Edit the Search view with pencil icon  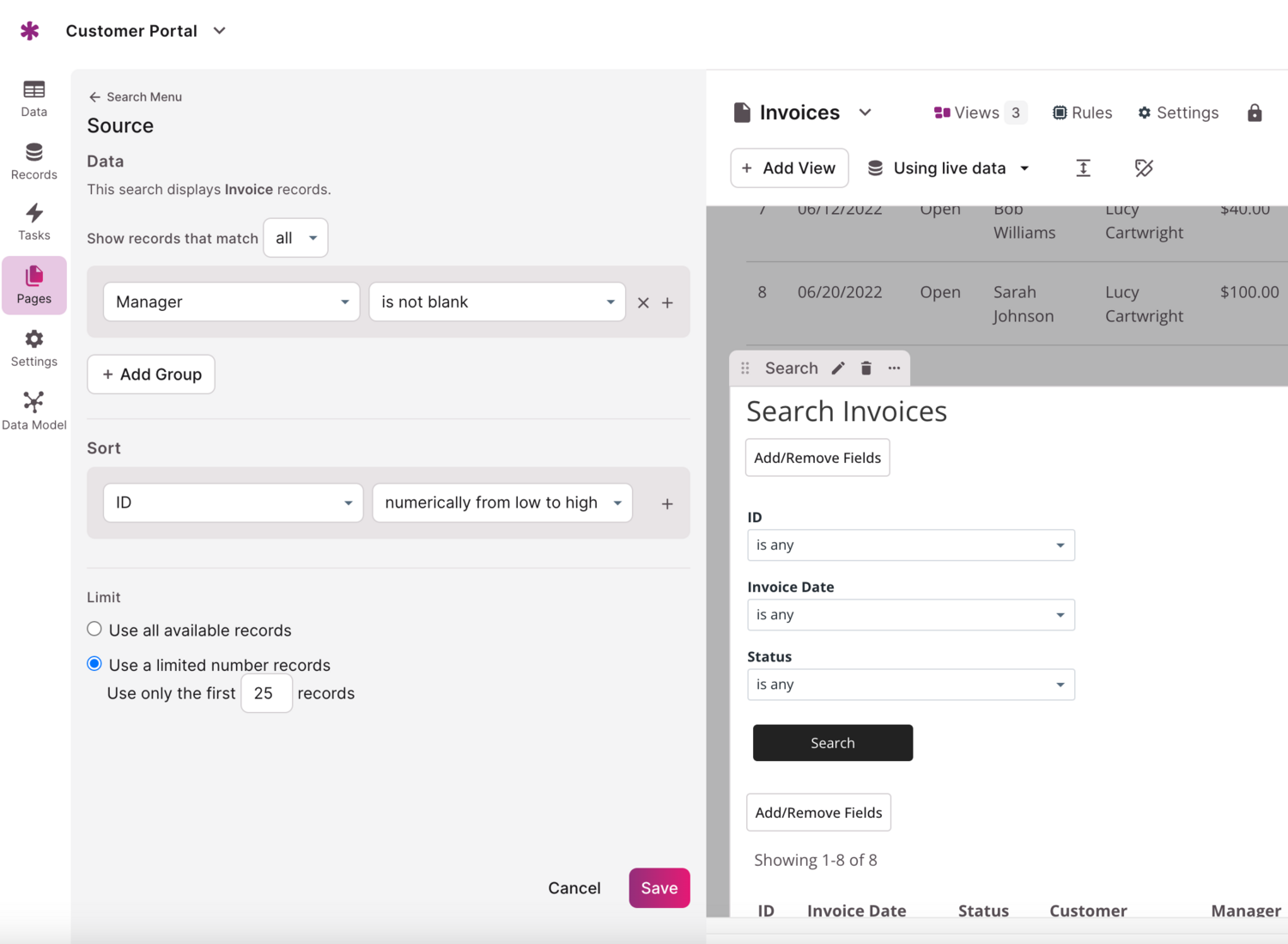click(x=838, y=368)
